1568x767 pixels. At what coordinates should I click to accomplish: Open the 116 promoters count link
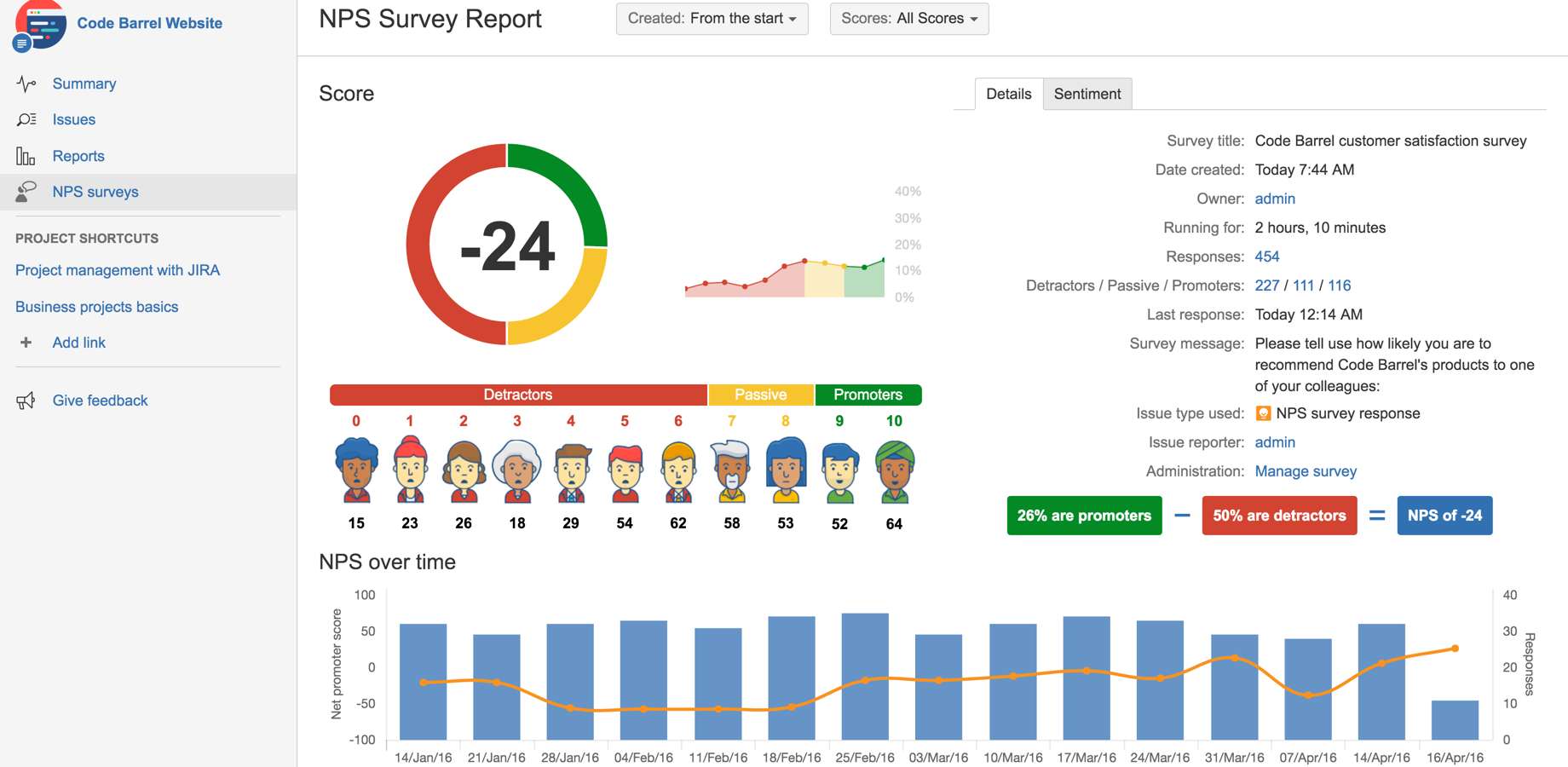tap(1340, 285)
